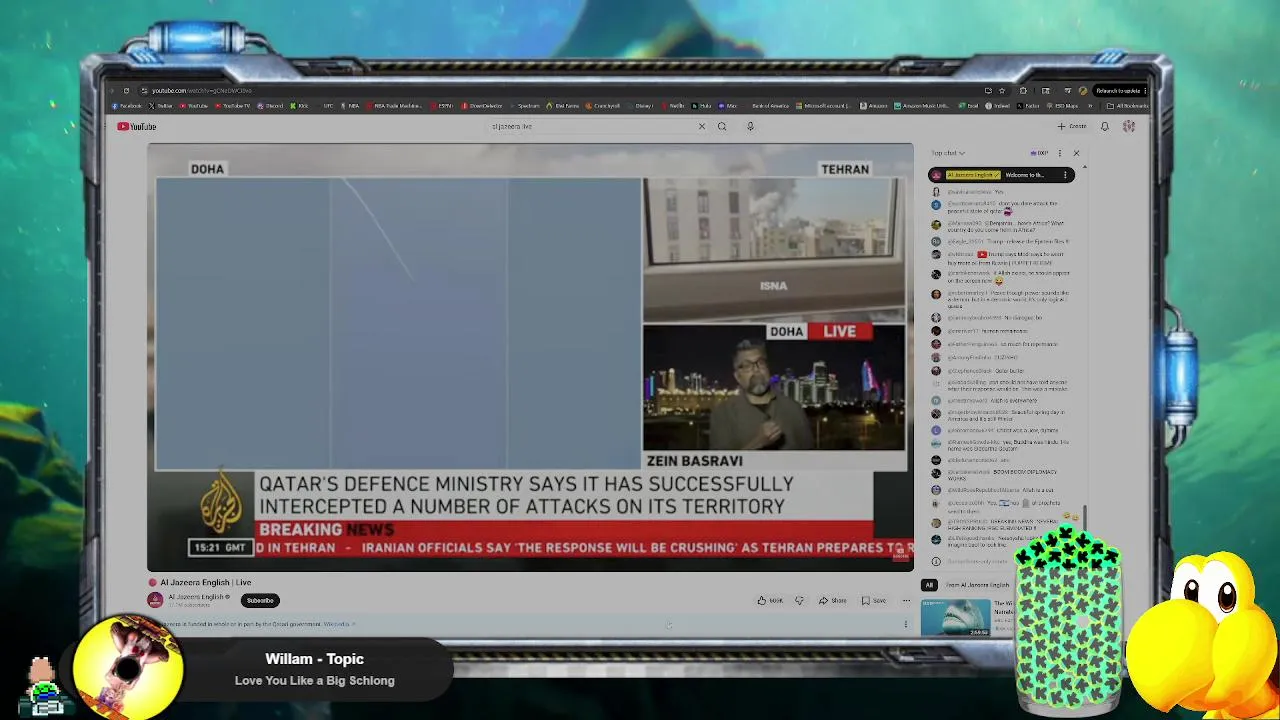
Task: Subscribe to Al Jazeera English channel
Action: coord(260,600)
